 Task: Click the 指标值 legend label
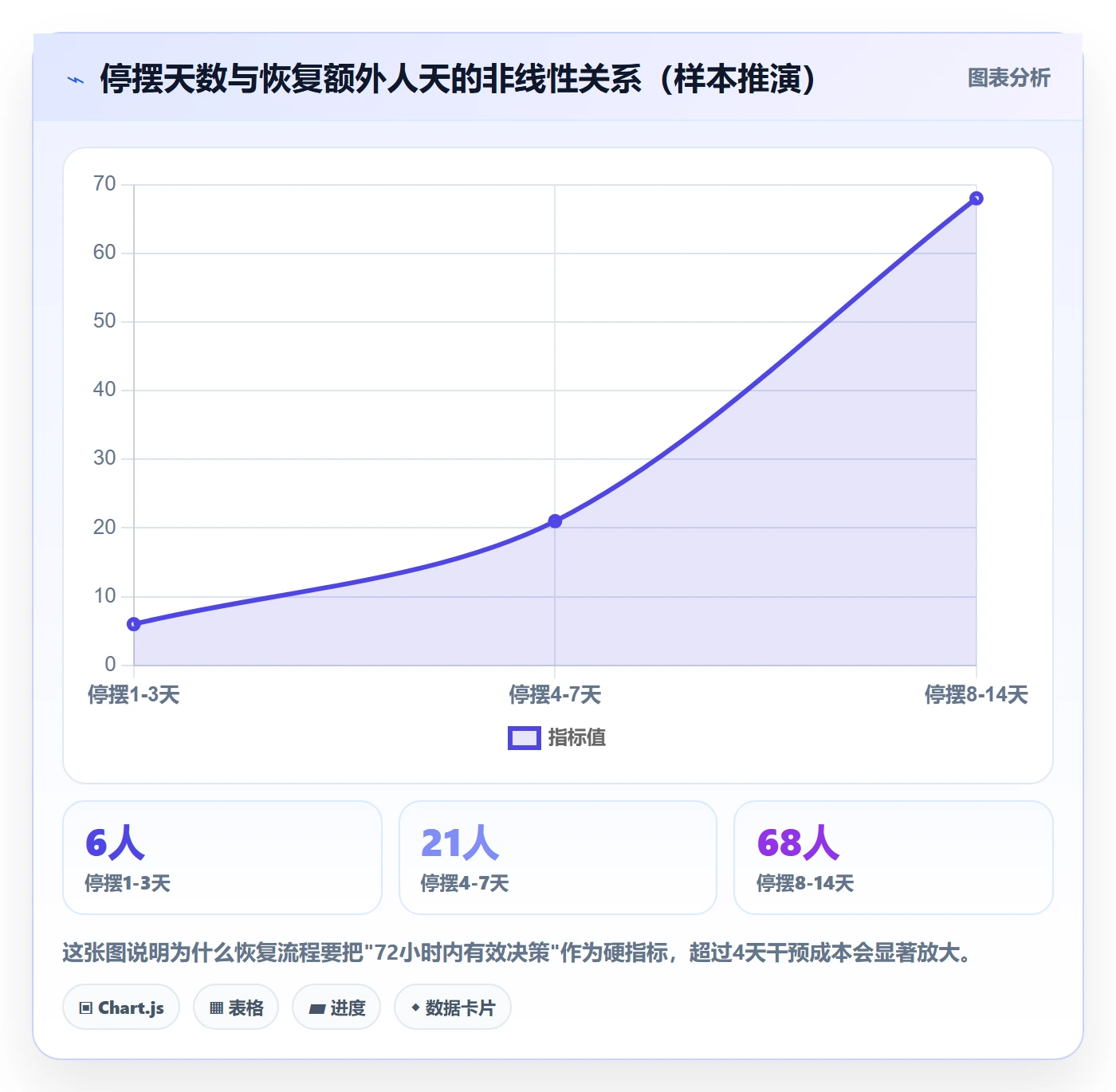click(x=577, y=738)
